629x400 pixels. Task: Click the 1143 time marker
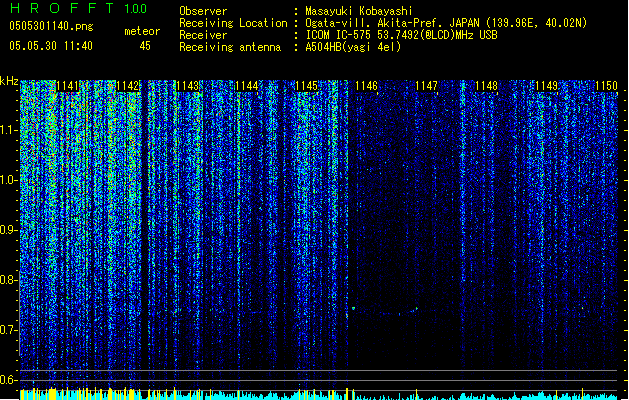click(x=187, y=86)
